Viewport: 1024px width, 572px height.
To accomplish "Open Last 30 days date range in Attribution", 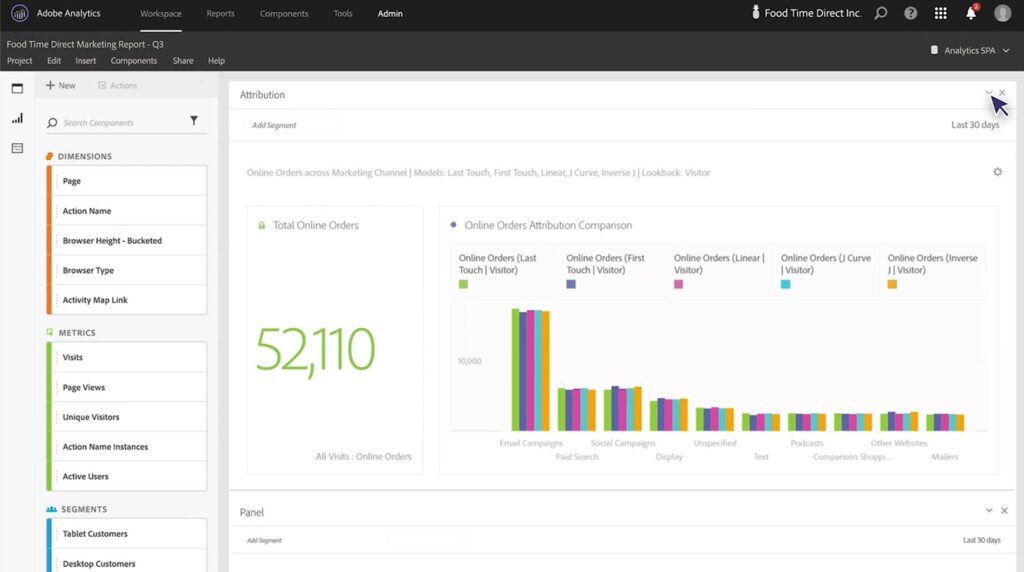I will coord(975,125).
